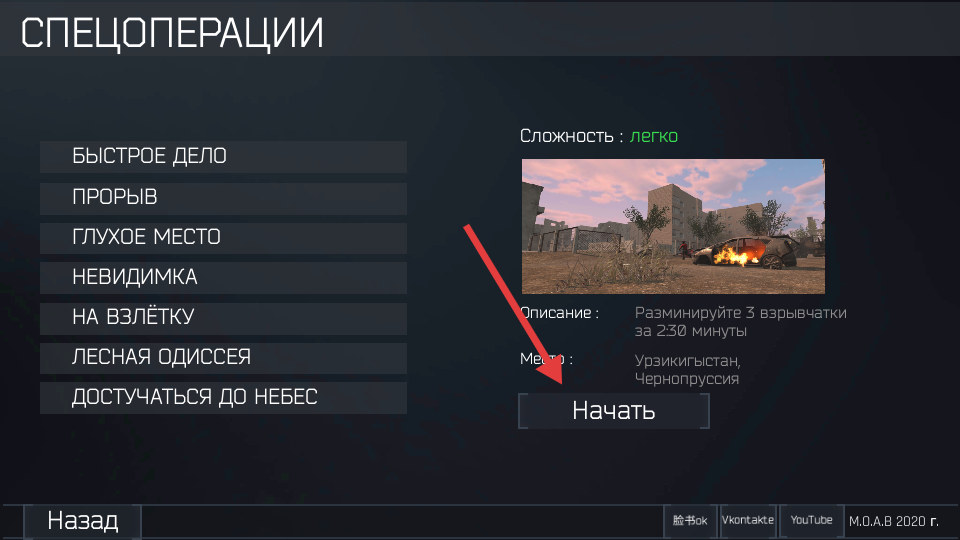Select the БЫСТРОЕ ДЕЛО mission

click(x=223, y=157)
